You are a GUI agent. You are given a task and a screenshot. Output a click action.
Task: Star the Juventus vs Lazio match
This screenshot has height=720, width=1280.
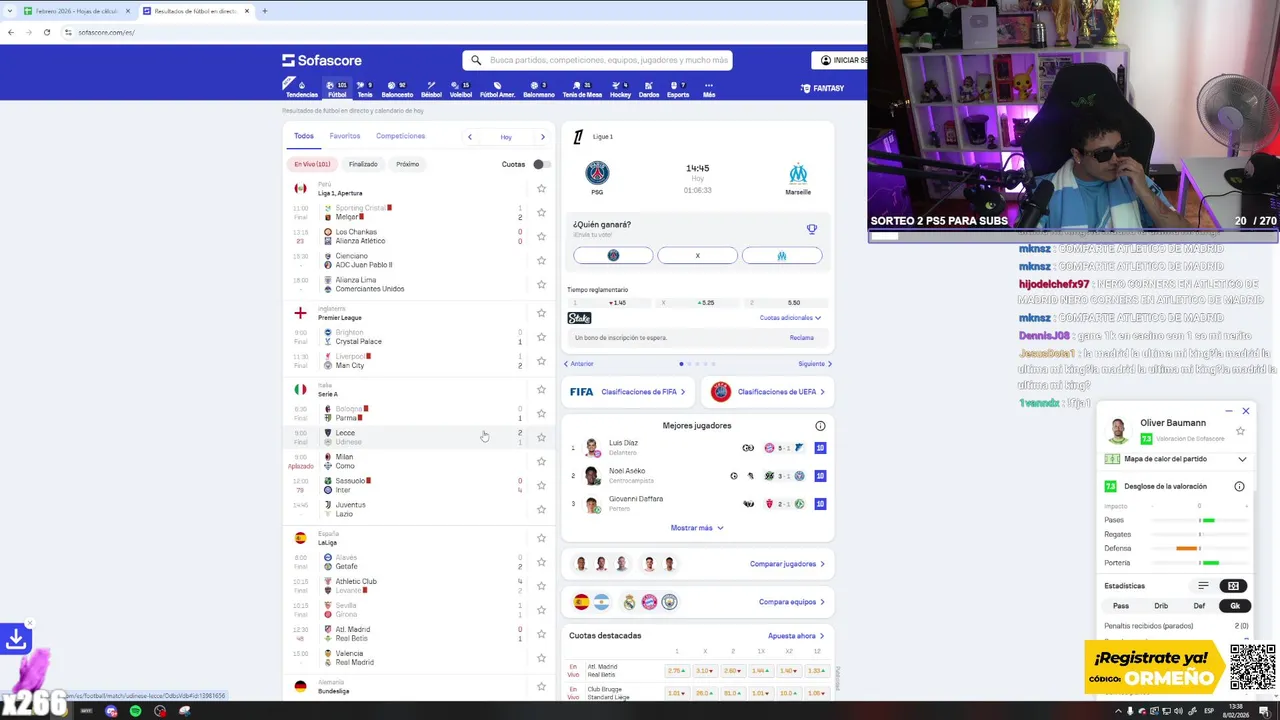(x=541, y=509)
